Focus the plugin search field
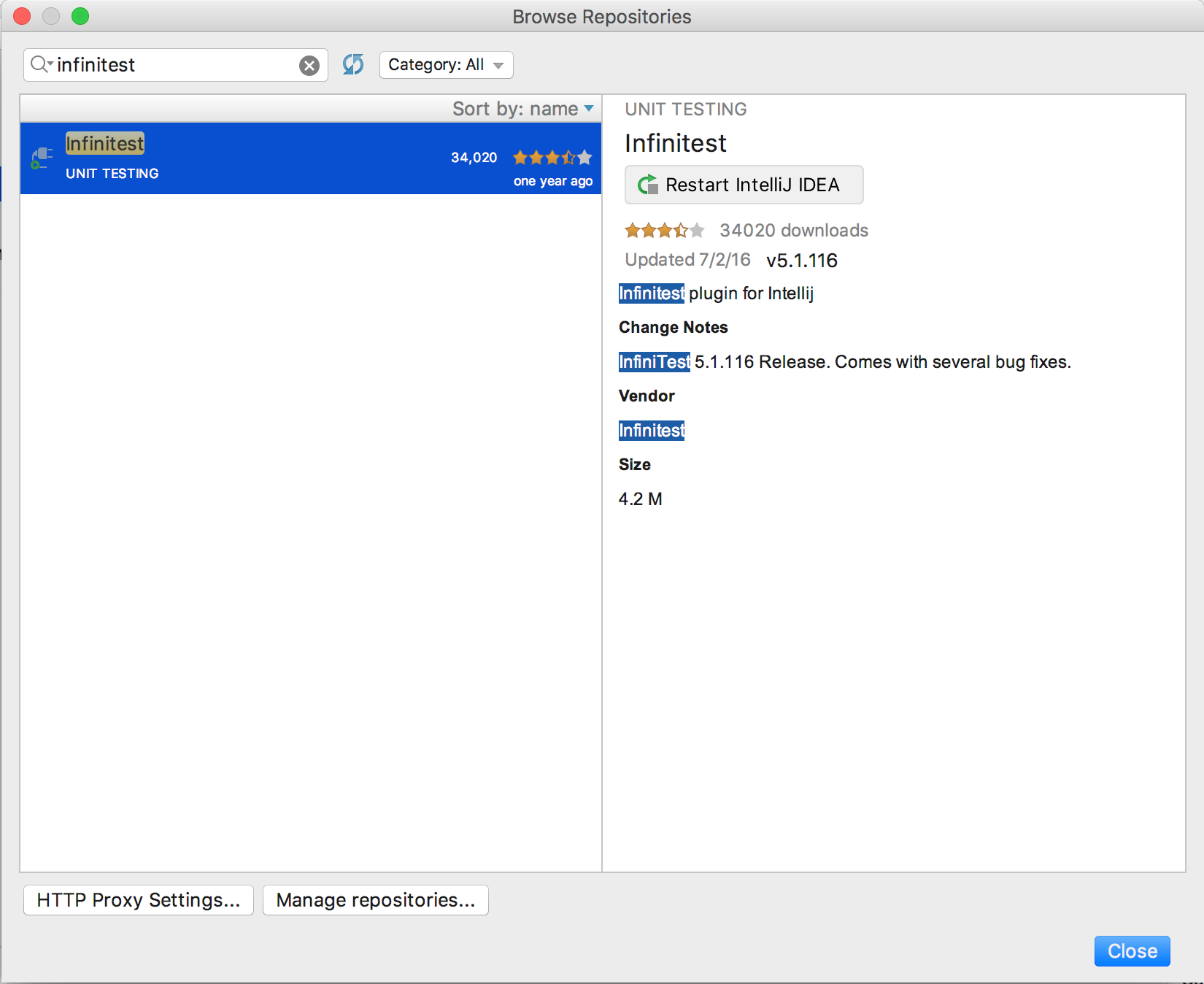Screen dimensions: 1204x984 click(175, 65)
